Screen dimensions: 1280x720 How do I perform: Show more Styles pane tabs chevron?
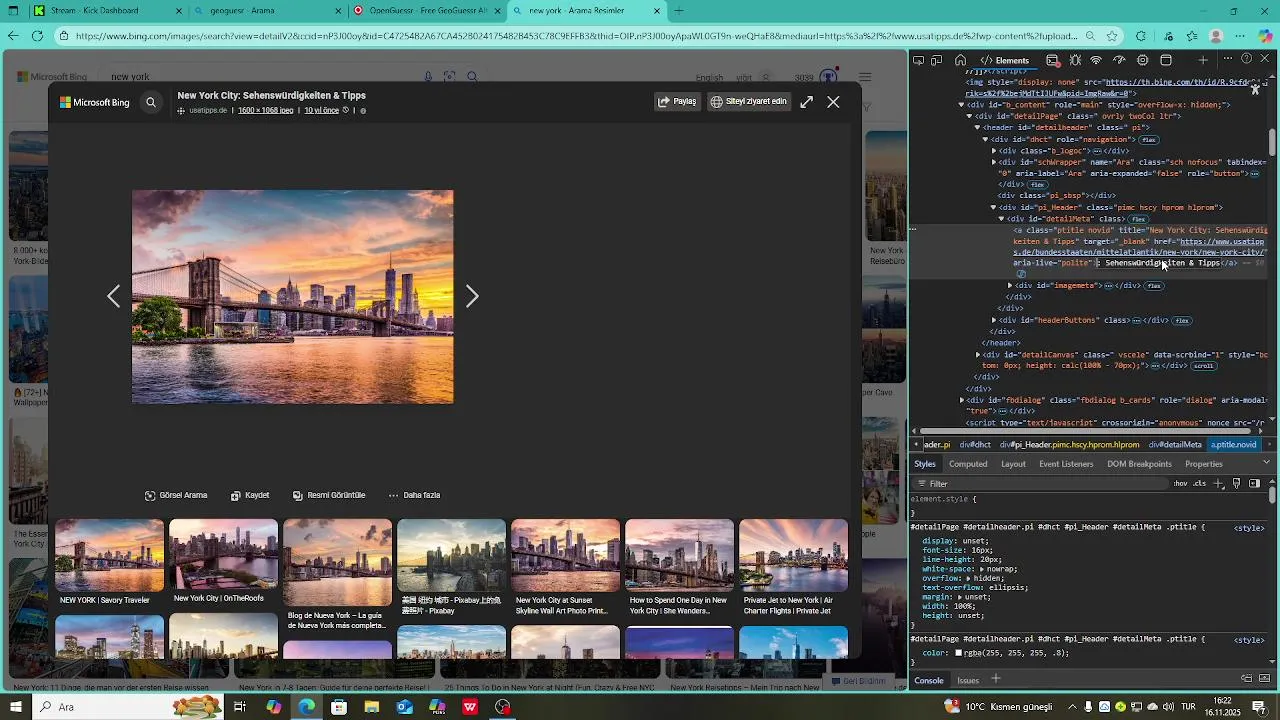tap(1267, 464)
